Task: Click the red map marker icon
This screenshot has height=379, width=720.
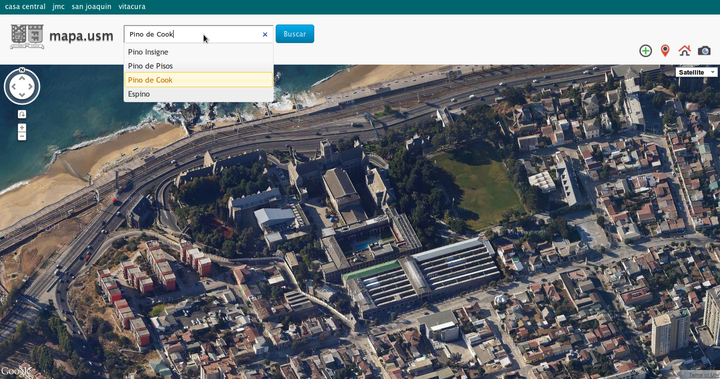Action: tap(665, 51)
